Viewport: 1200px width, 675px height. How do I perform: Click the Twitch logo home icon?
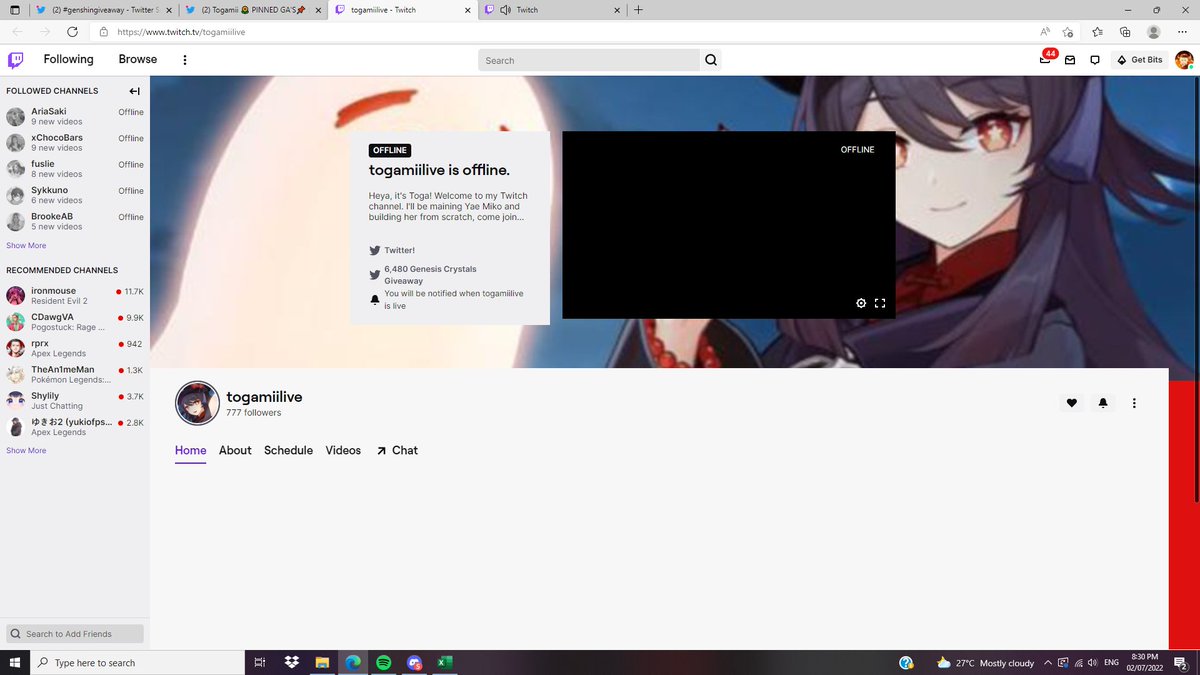coord(16,60)
